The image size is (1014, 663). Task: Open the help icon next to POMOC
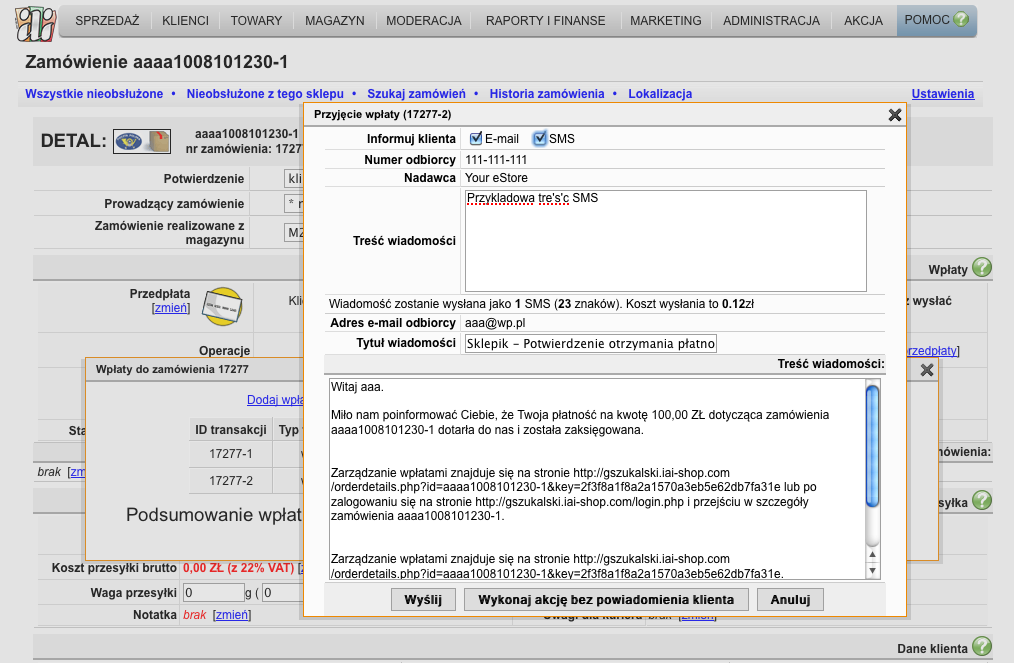coord(961,19)
